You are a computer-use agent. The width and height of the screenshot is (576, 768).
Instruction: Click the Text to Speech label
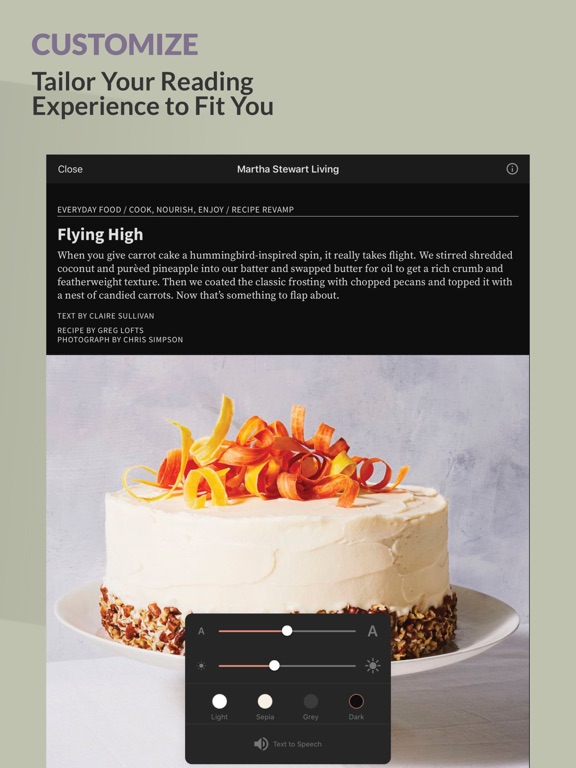coord(297,744)
